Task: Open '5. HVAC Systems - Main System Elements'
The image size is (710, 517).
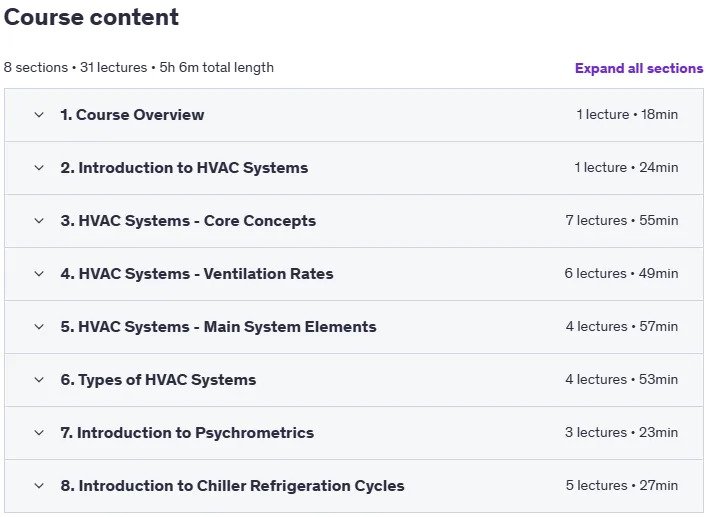Action: pyautogui.click(x=218, y=326)
